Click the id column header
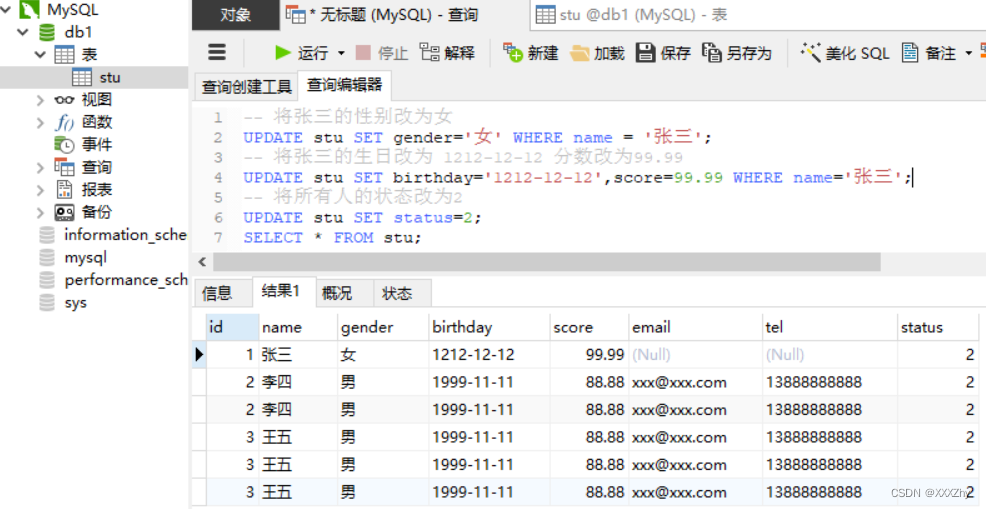986x509 pixels. click(x=232, y=327)
